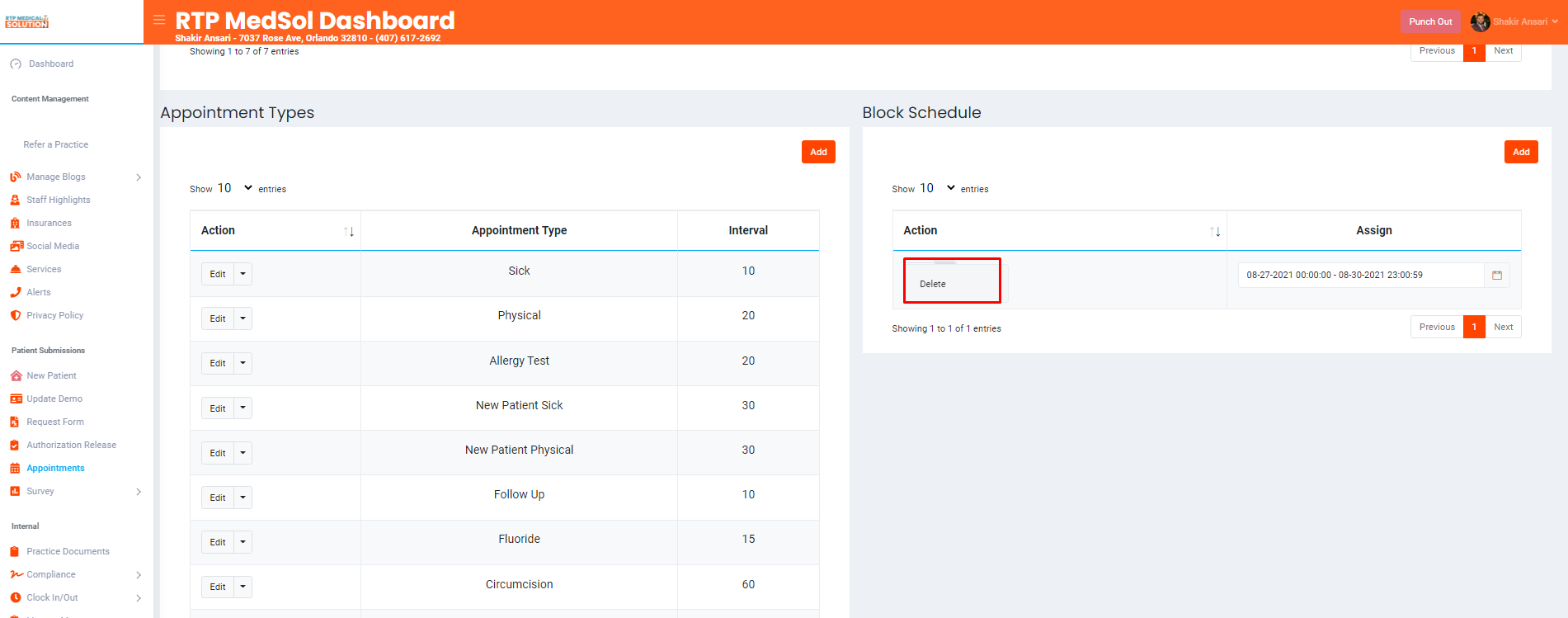Click the Clock In/Out clock icon
Viewport: 1568px width, 618px height.
(16, 597)
